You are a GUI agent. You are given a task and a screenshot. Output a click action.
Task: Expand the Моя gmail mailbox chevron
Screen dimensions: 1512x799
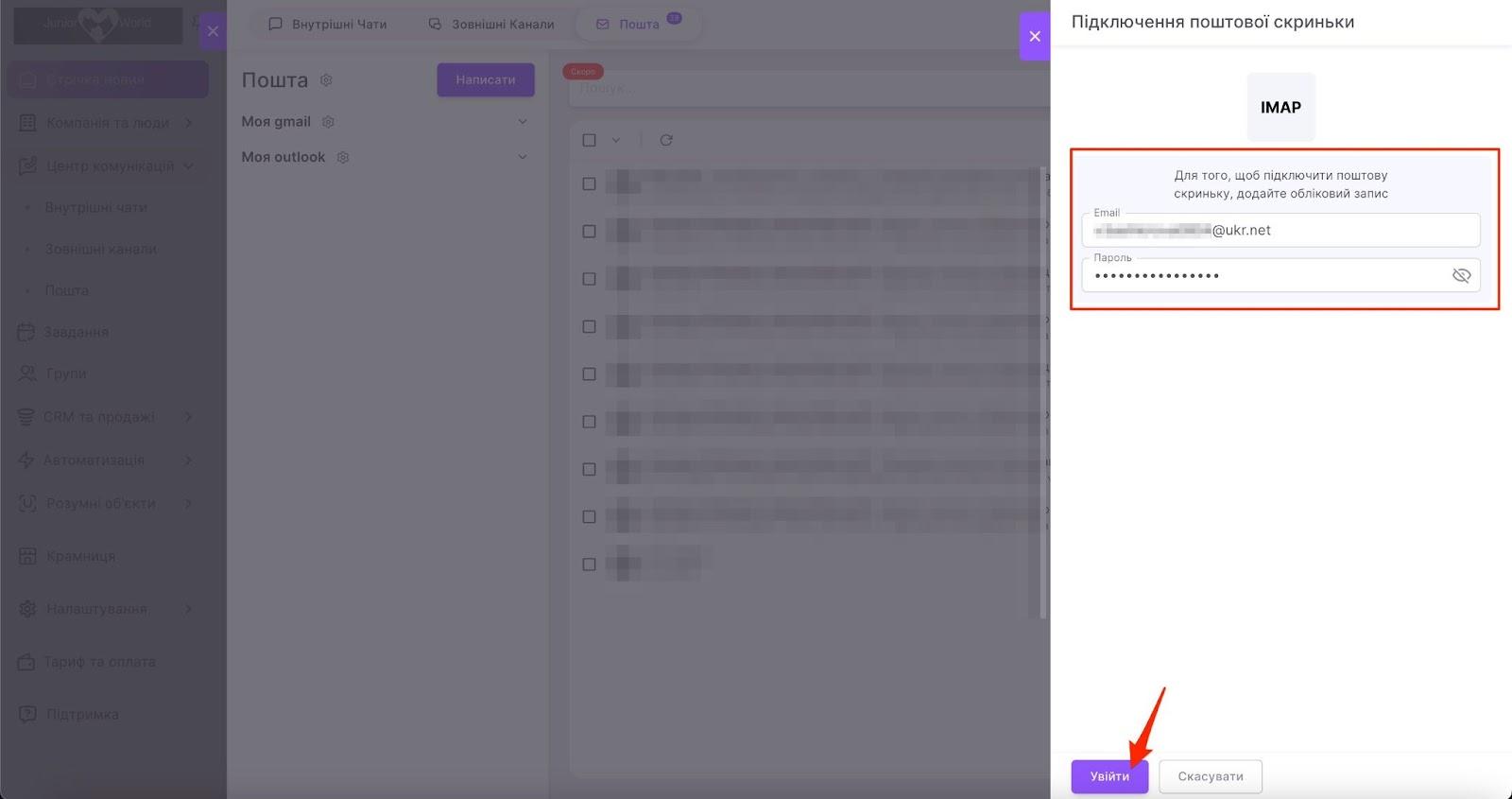pyautogui.click(x=523, y=122)
